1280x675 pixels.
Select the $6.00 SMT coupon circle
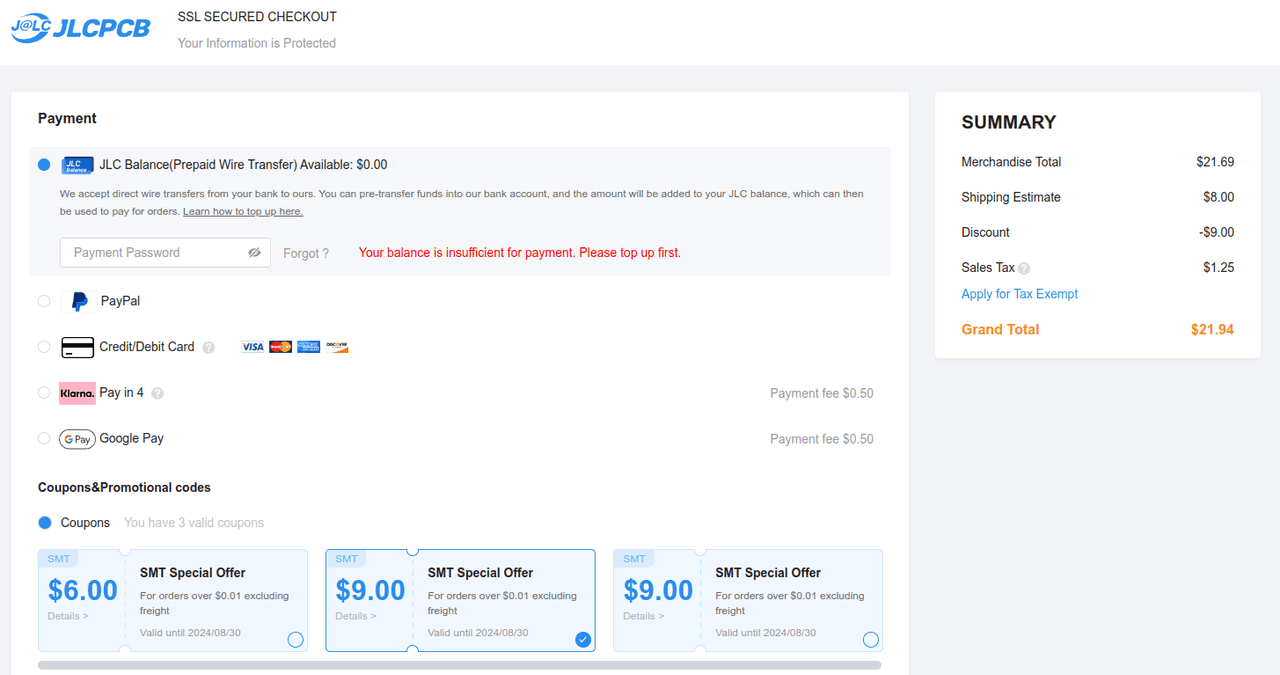pyautogui.click(x=295, y=640)
